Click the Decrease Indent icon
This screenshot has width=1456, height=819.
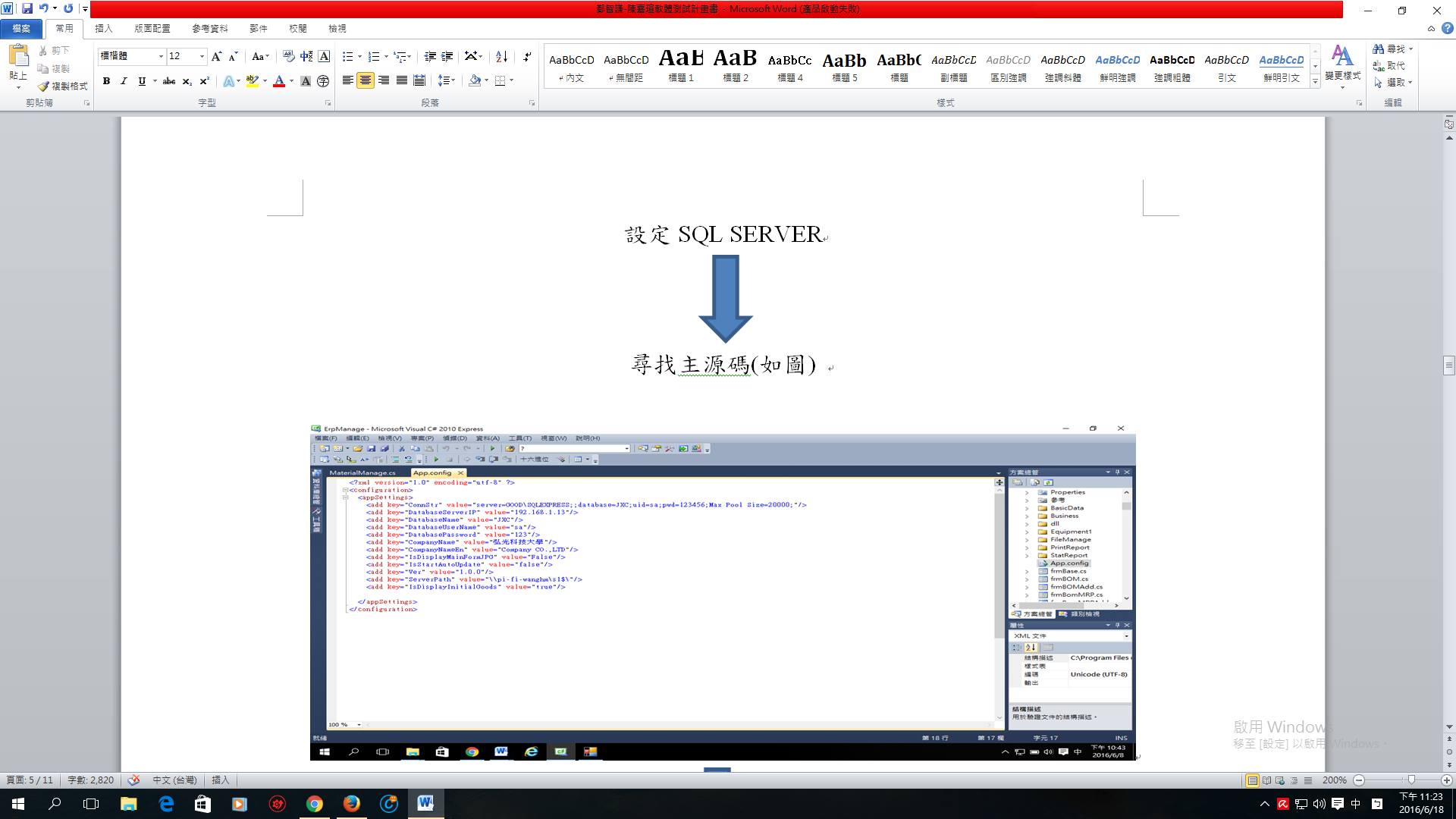point(430,56)
